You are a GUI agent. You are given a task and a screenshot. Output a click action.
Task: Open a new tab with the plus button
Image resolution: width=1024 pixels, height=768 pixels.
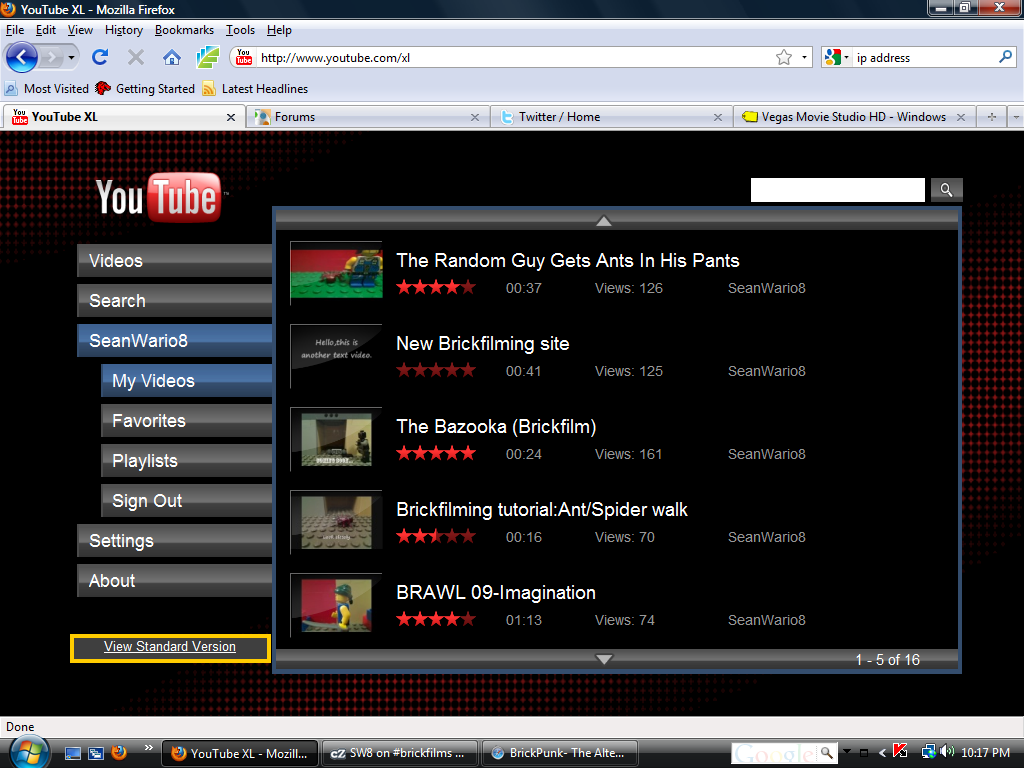click(991, 117)
